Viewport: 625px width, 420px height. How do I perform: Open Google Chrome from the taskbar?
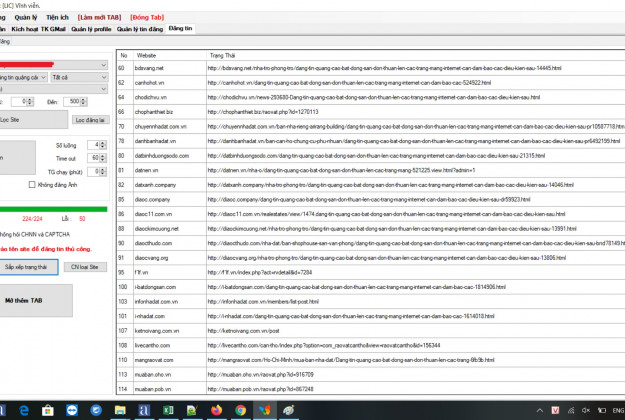point(240,410)
